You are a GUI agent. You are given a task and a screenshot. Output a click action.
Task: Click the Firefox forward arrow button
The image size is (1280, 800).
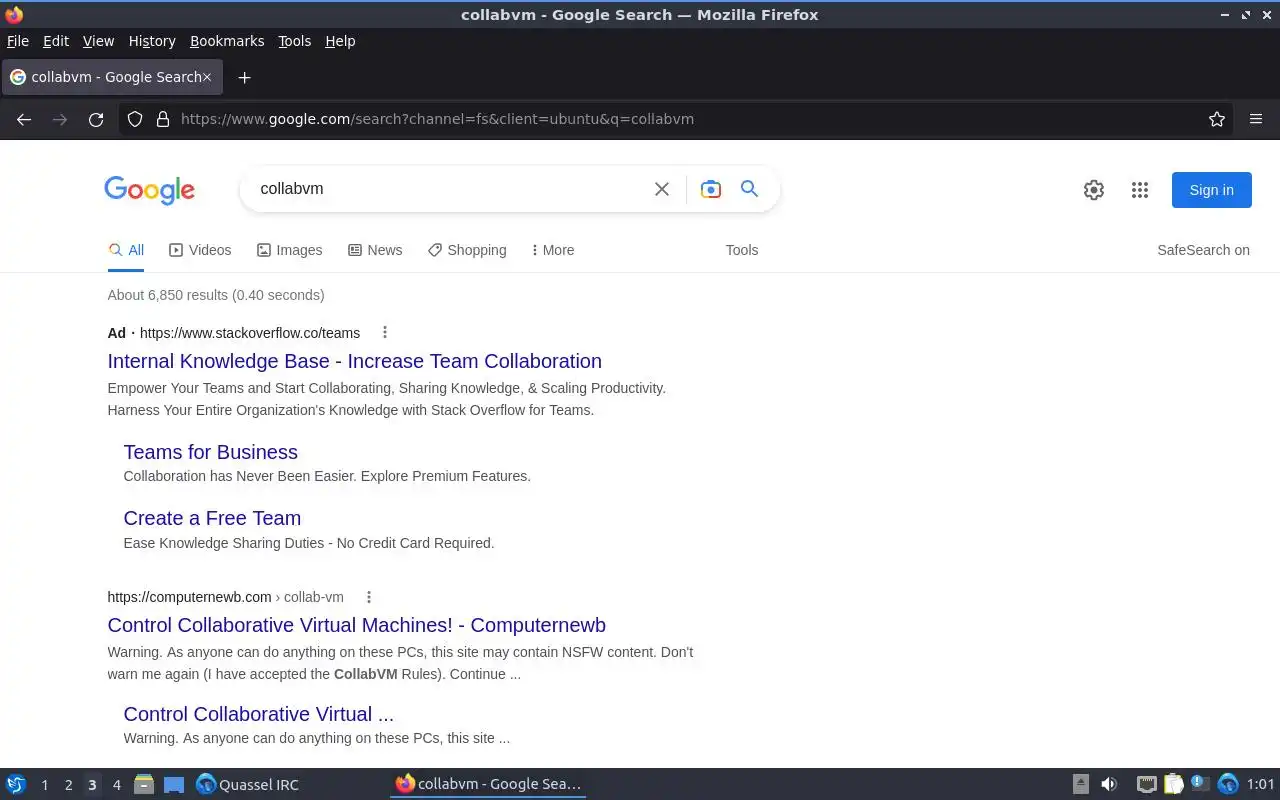coord(60,119)
